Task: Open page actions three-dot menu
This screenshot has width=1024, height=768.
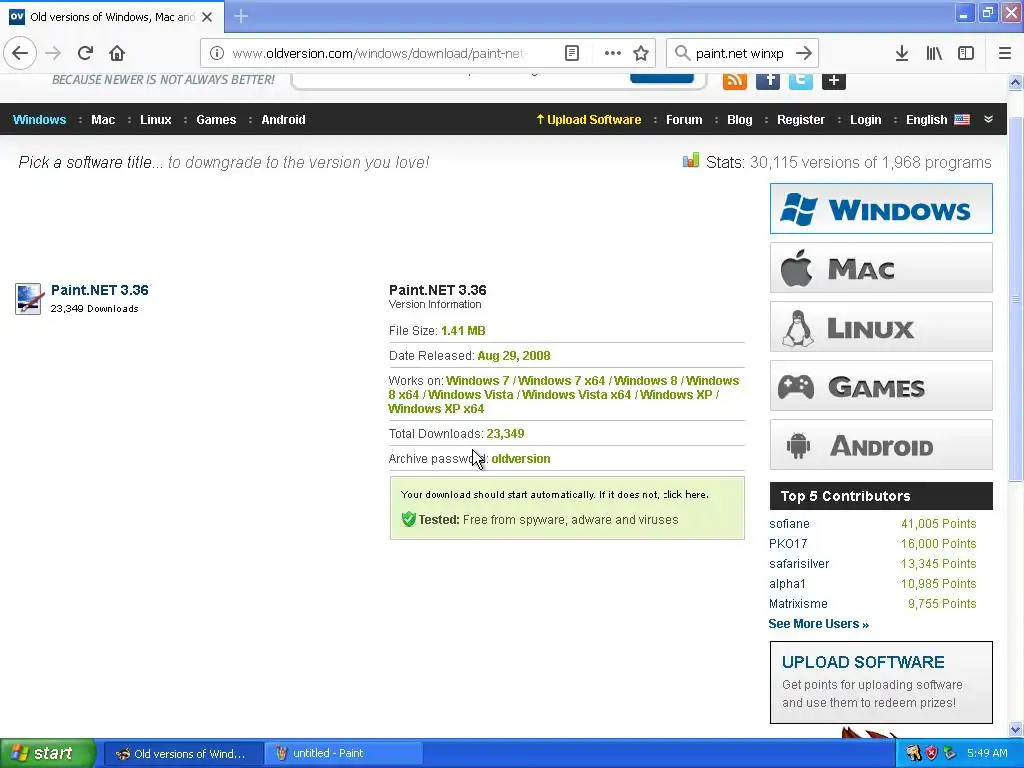Action: [613, 53]
